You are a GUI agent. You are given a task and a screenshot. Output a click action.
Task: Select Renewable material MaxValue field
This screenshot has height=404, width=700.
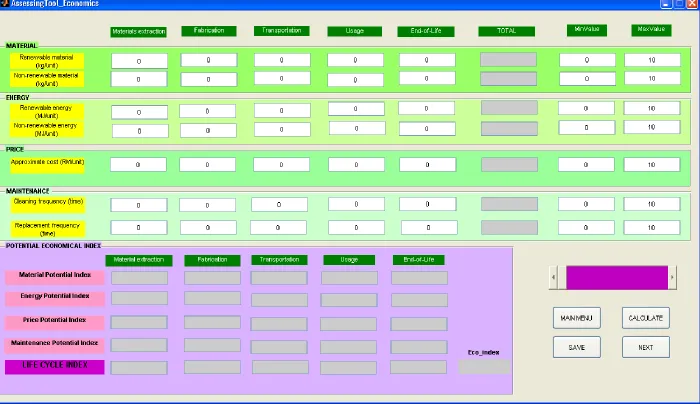tap(652, 60)
